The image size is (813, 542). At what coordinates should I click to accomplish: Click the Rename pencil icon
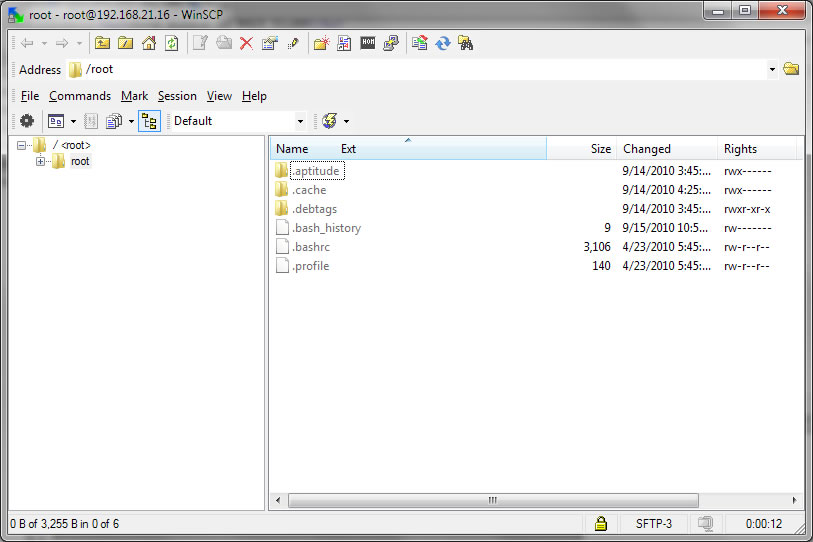(293, 43)
